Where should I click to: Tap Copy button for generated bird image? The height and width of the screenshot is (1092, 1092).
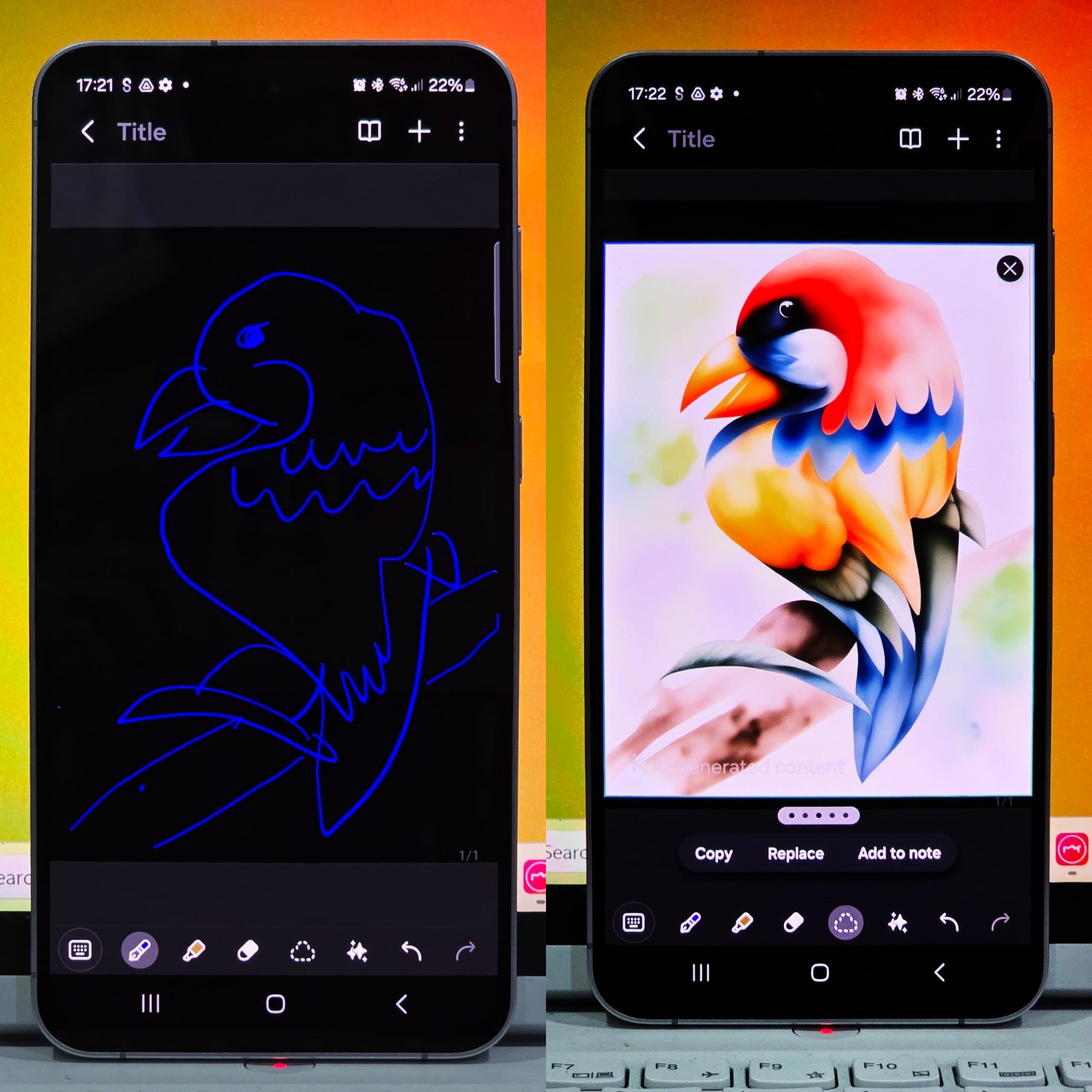(715, 852)
